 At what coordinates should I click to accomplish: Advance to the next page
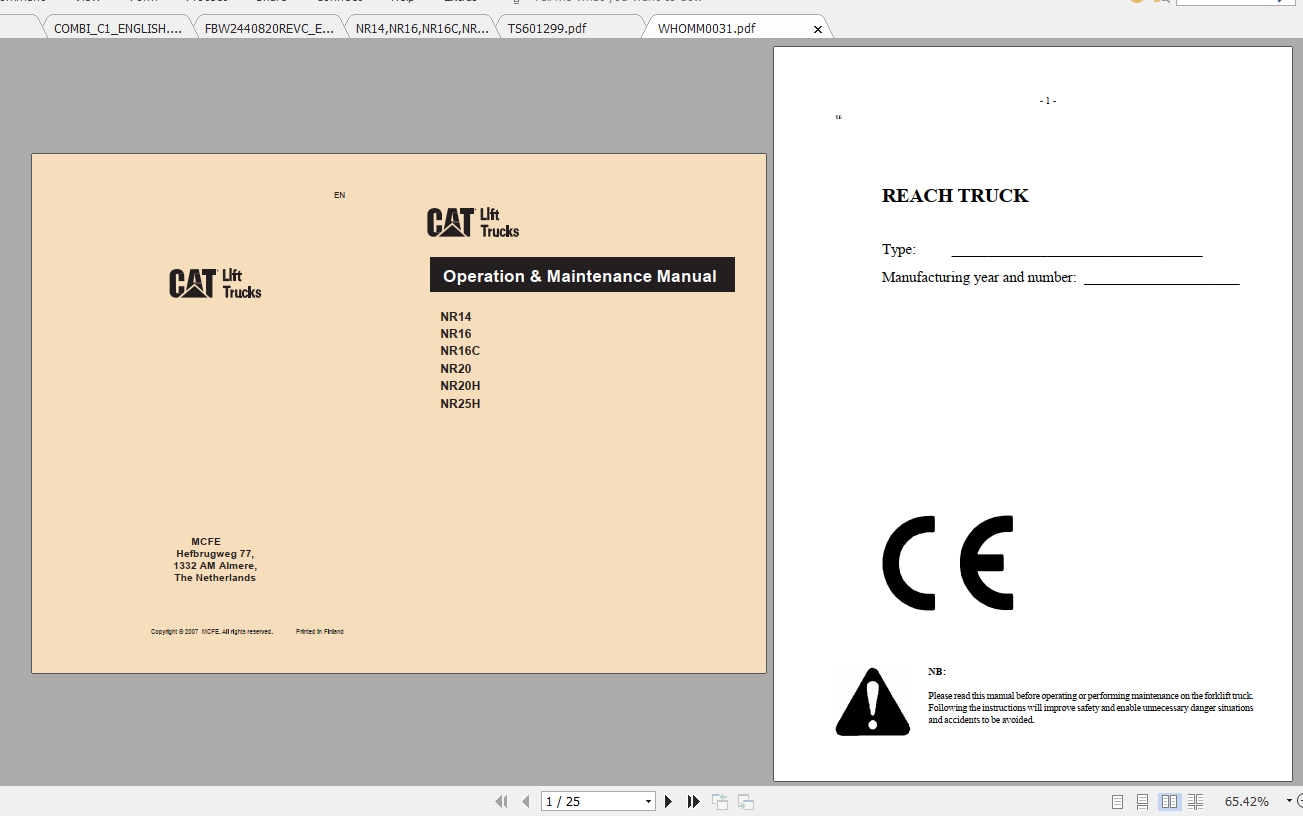pos(668,801)
